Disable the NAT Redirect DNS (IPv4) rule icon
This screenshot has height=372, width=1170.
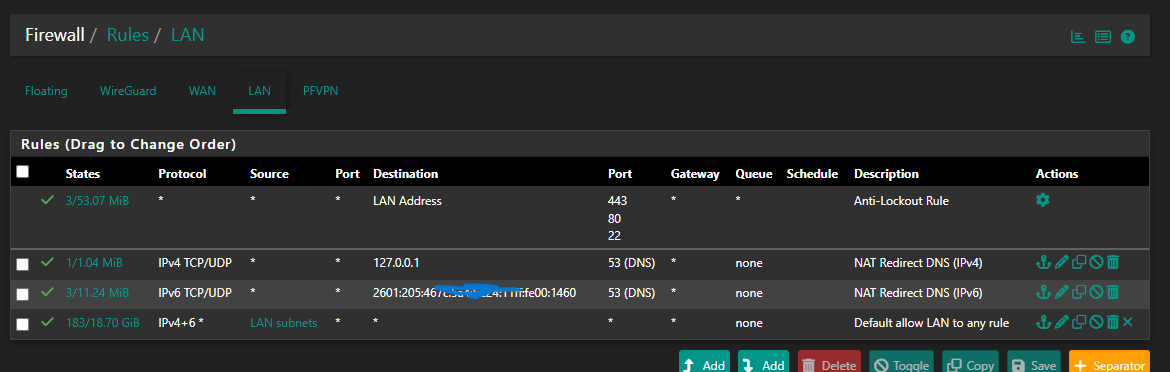coord(1095,262)
